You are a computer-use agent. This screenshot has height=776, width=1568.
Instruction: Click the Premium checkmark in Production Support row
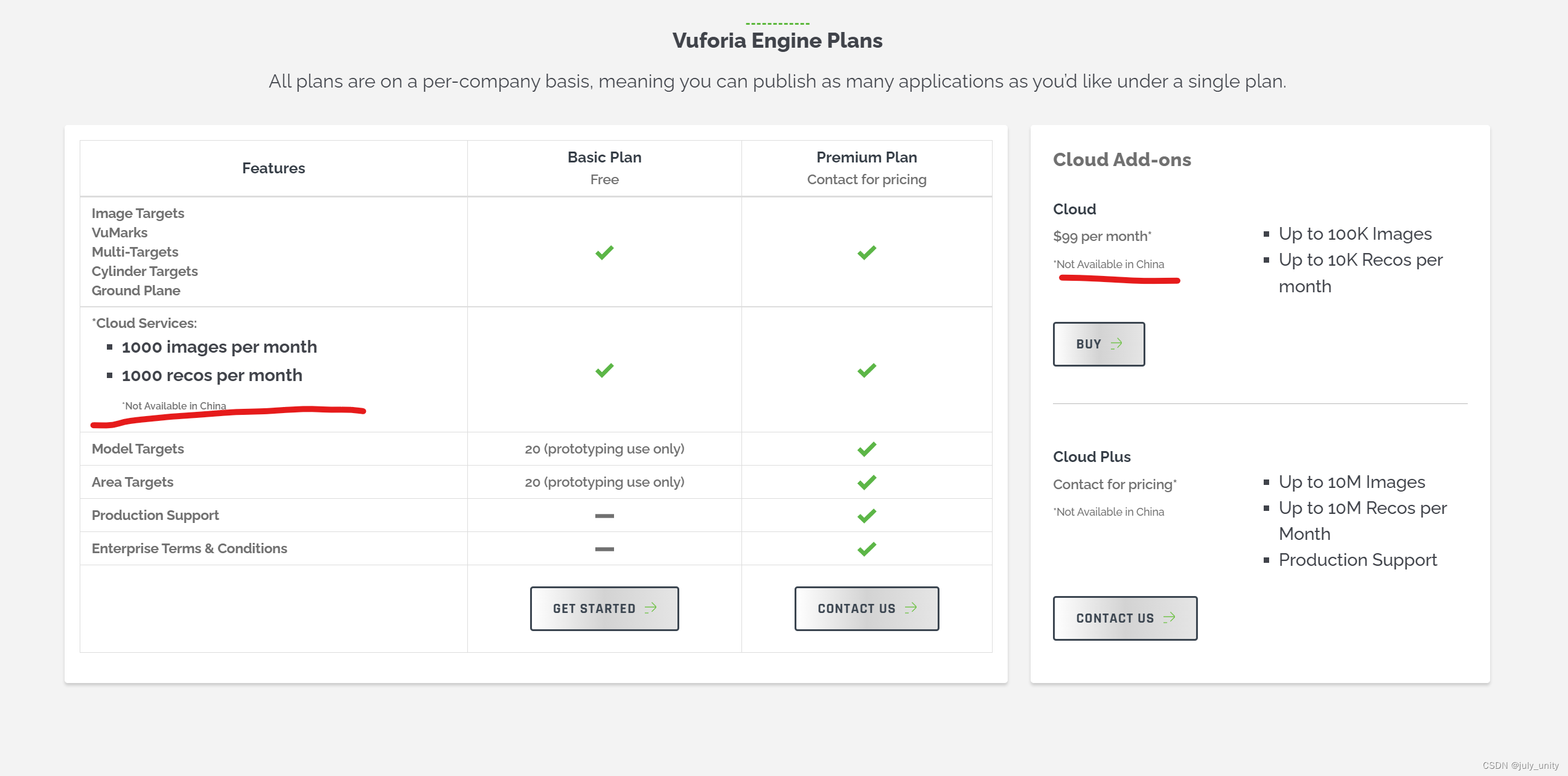pos(867,516)
